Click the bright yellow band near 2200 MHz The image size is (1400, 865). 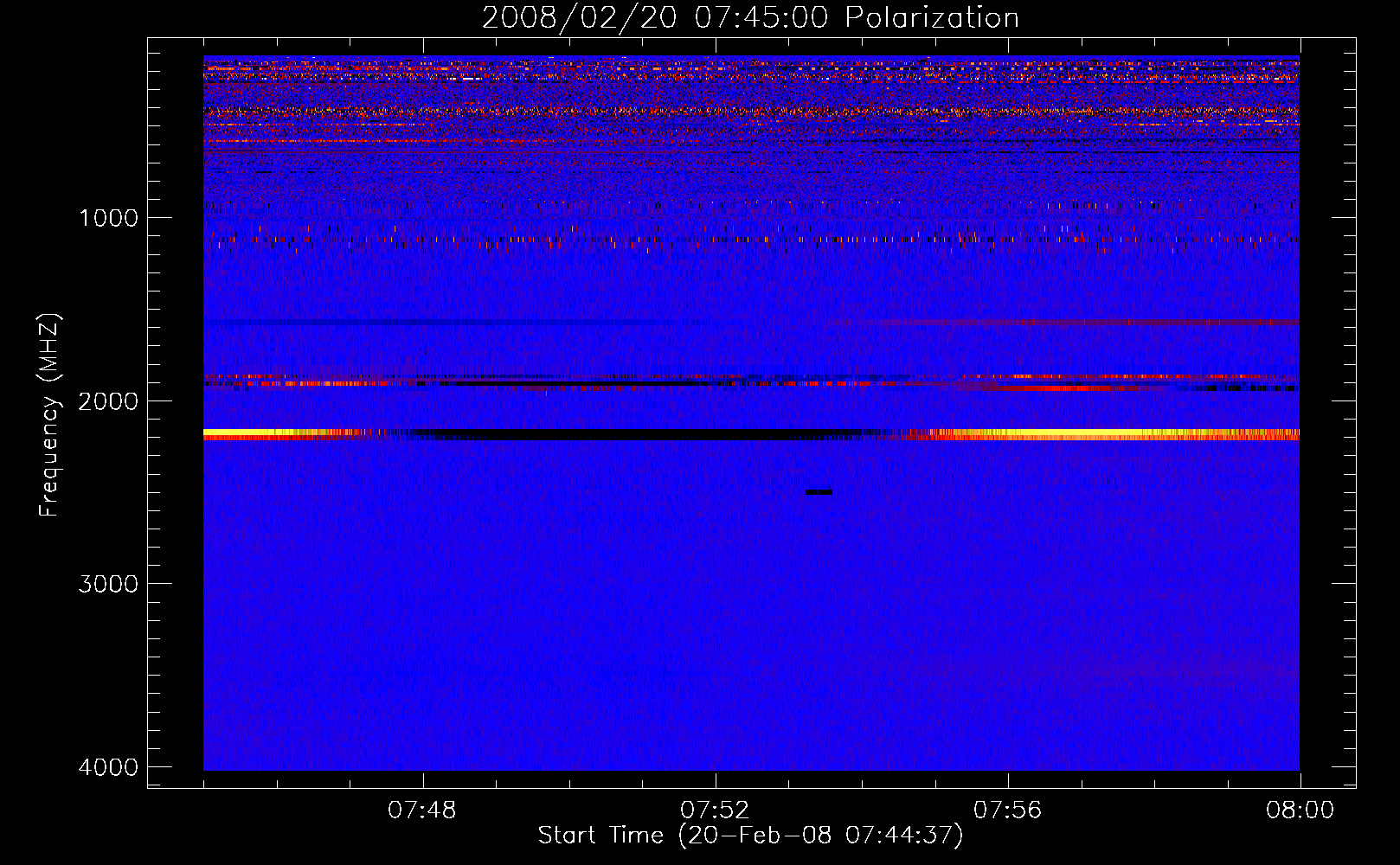tap(751, 434)
